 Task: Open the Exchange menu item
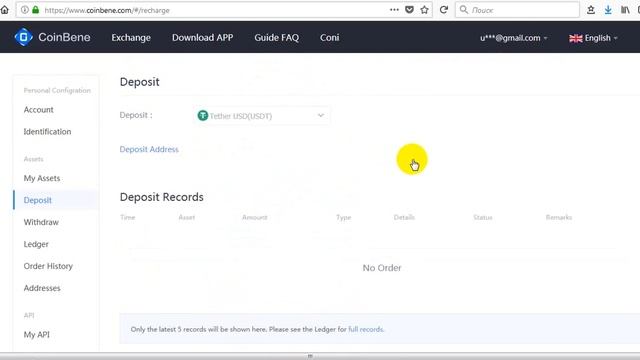point(131,38)
